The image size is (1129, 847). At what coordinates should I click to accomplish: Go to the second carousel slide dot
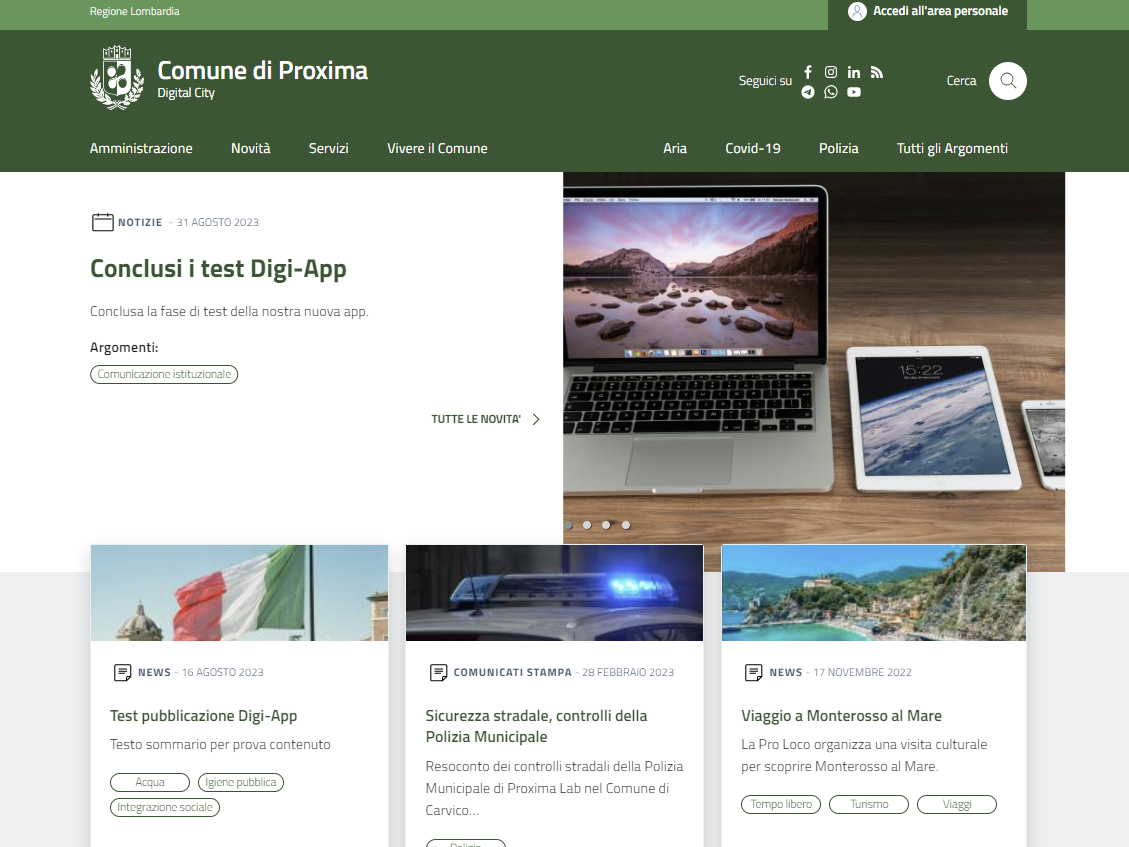(587, 524)
